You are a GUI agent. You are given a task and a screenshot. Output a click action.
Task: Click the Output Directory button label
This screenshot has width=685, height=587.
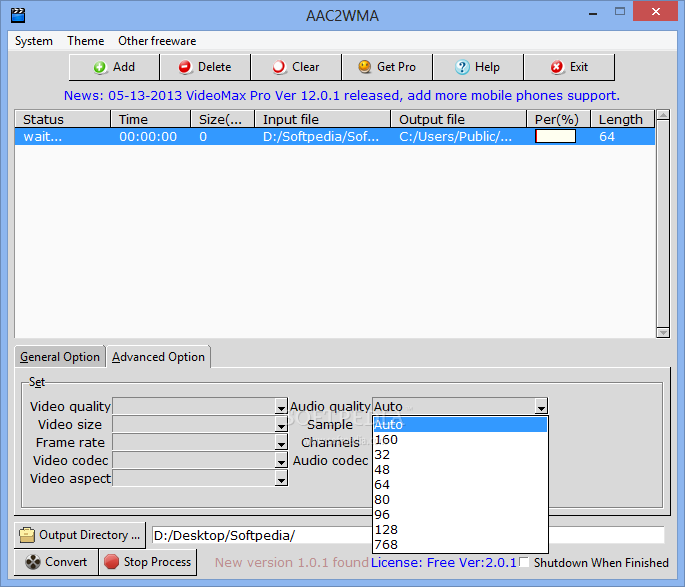click(x=90, y=535)
